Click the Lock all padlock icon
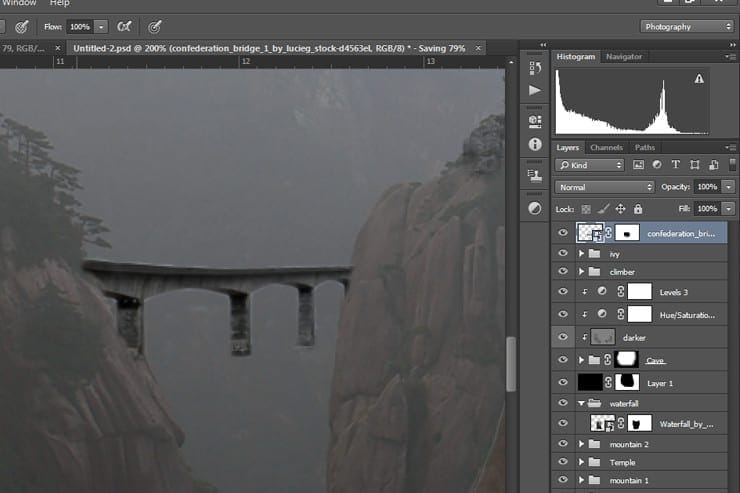740x493 pixels. tap(640, 209)
